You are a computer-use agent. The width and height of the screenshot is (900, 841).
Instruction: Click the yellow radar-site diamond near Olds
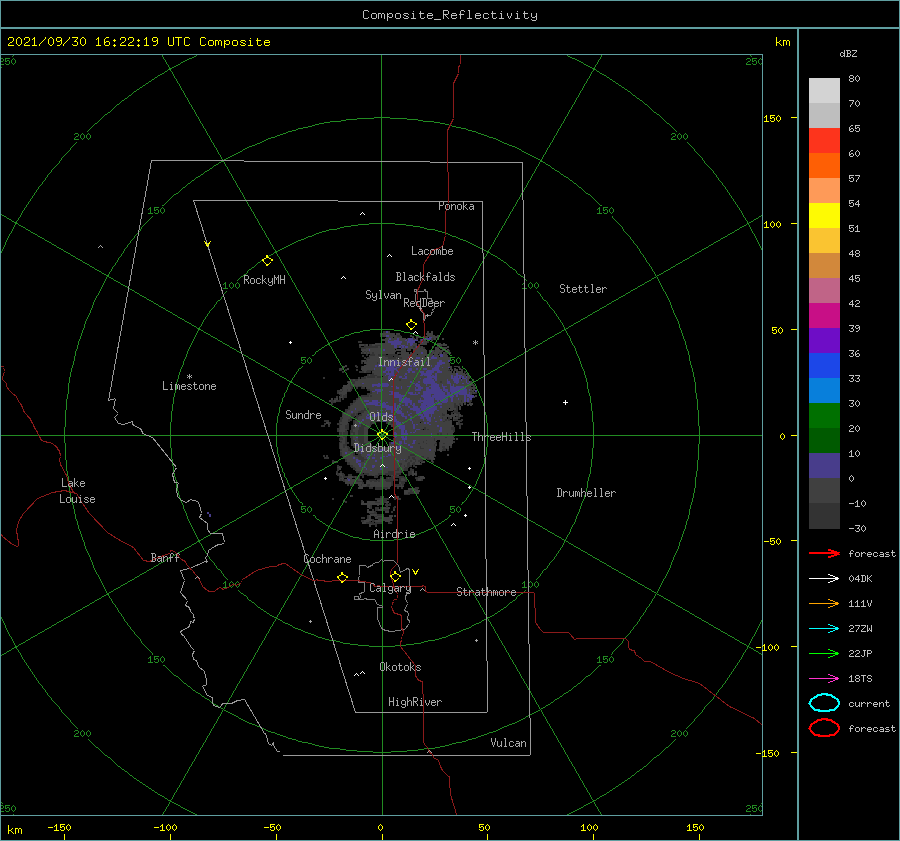[x=382, y=435]
